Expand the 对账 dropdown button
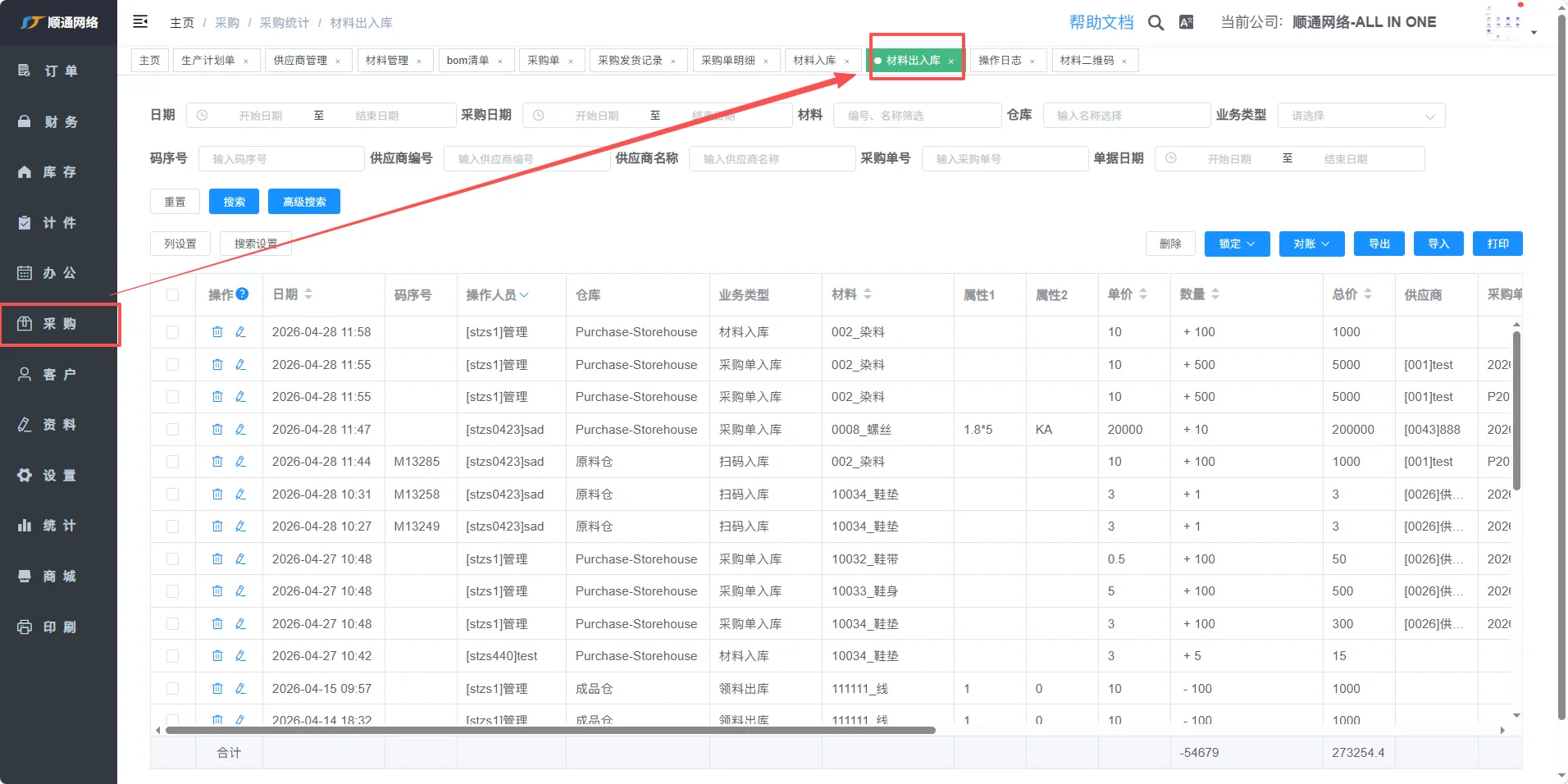 [x=1311, y=244]
